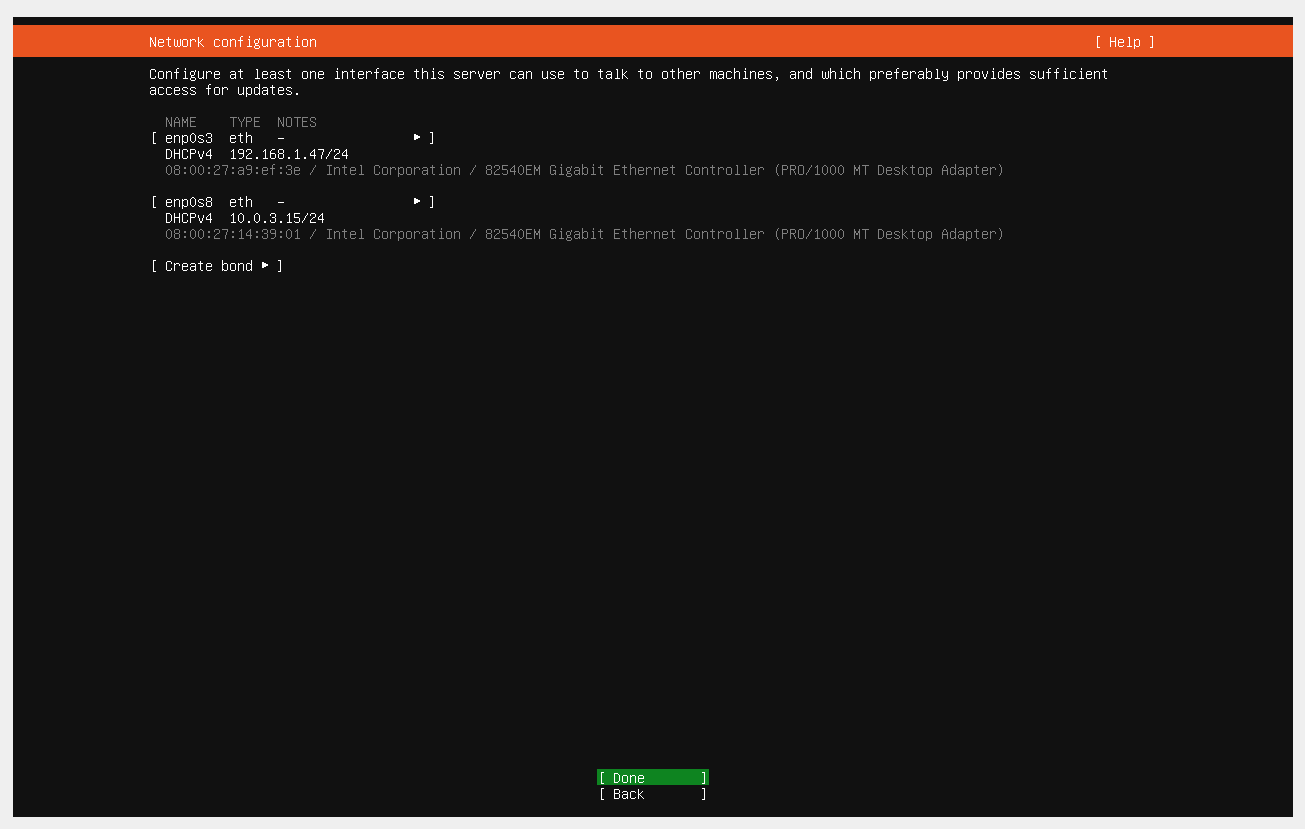
Task: Click the TYPE column header
Action: click(245, 122)
